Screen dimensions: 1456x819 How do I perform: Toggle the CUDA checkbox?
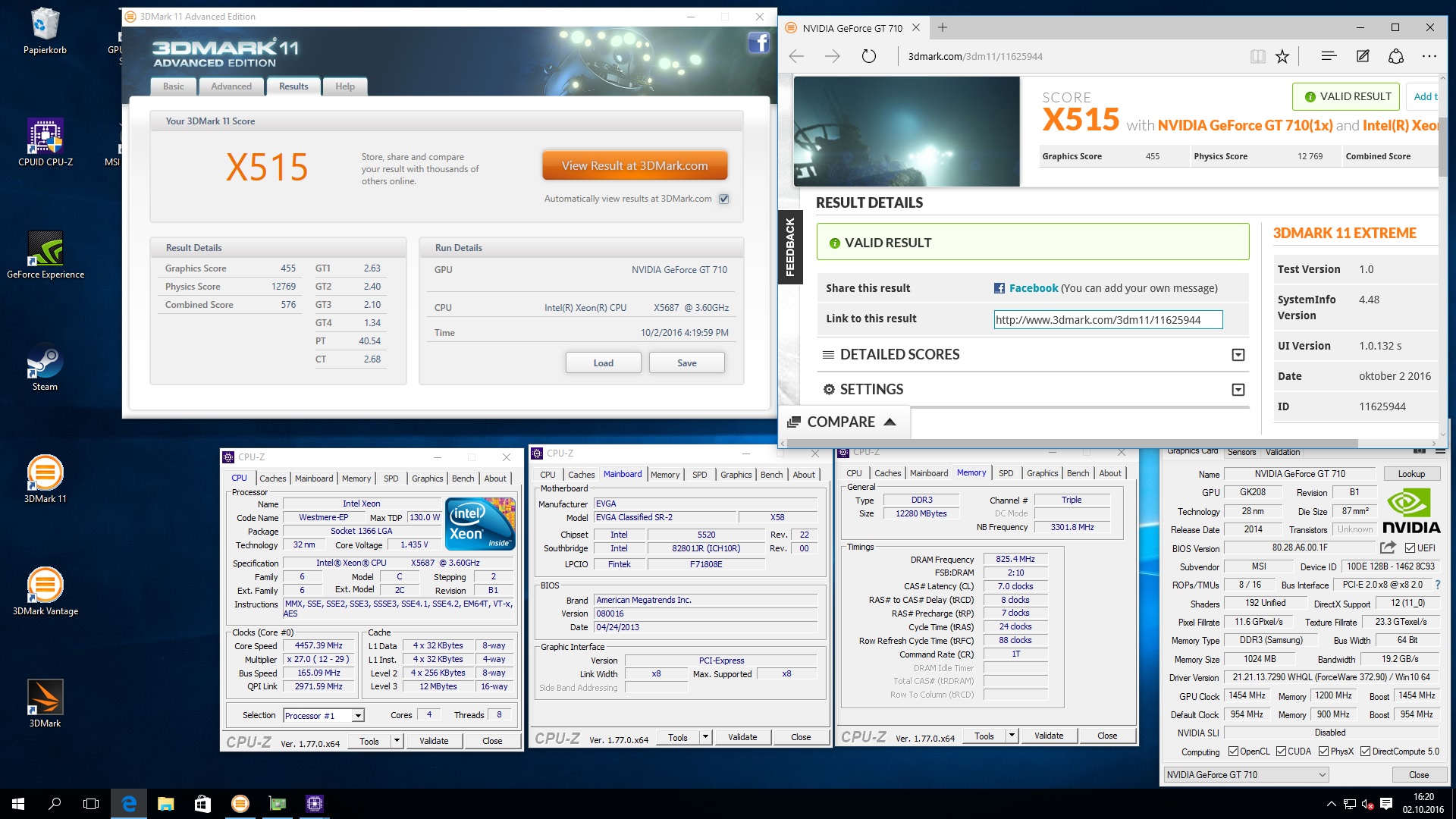tap(1281, 752)
